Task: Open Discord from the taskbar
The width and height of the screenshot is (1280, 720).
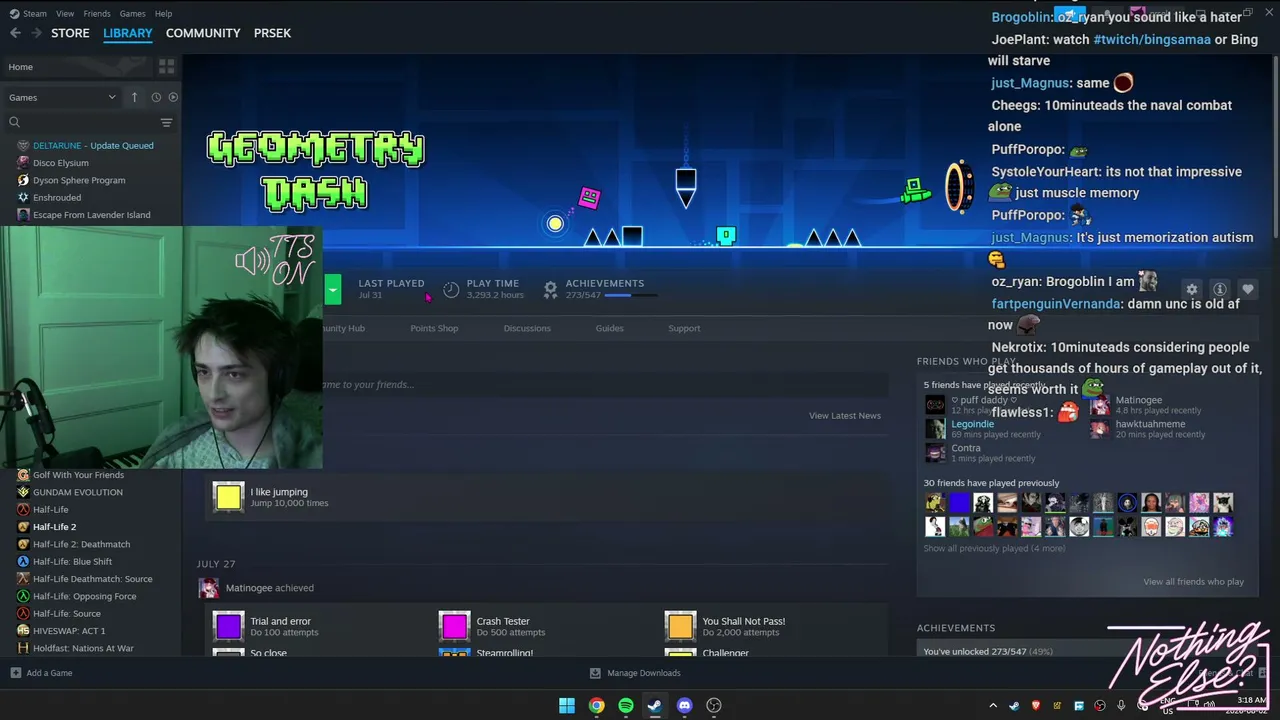Action: (x=684, y=706)
